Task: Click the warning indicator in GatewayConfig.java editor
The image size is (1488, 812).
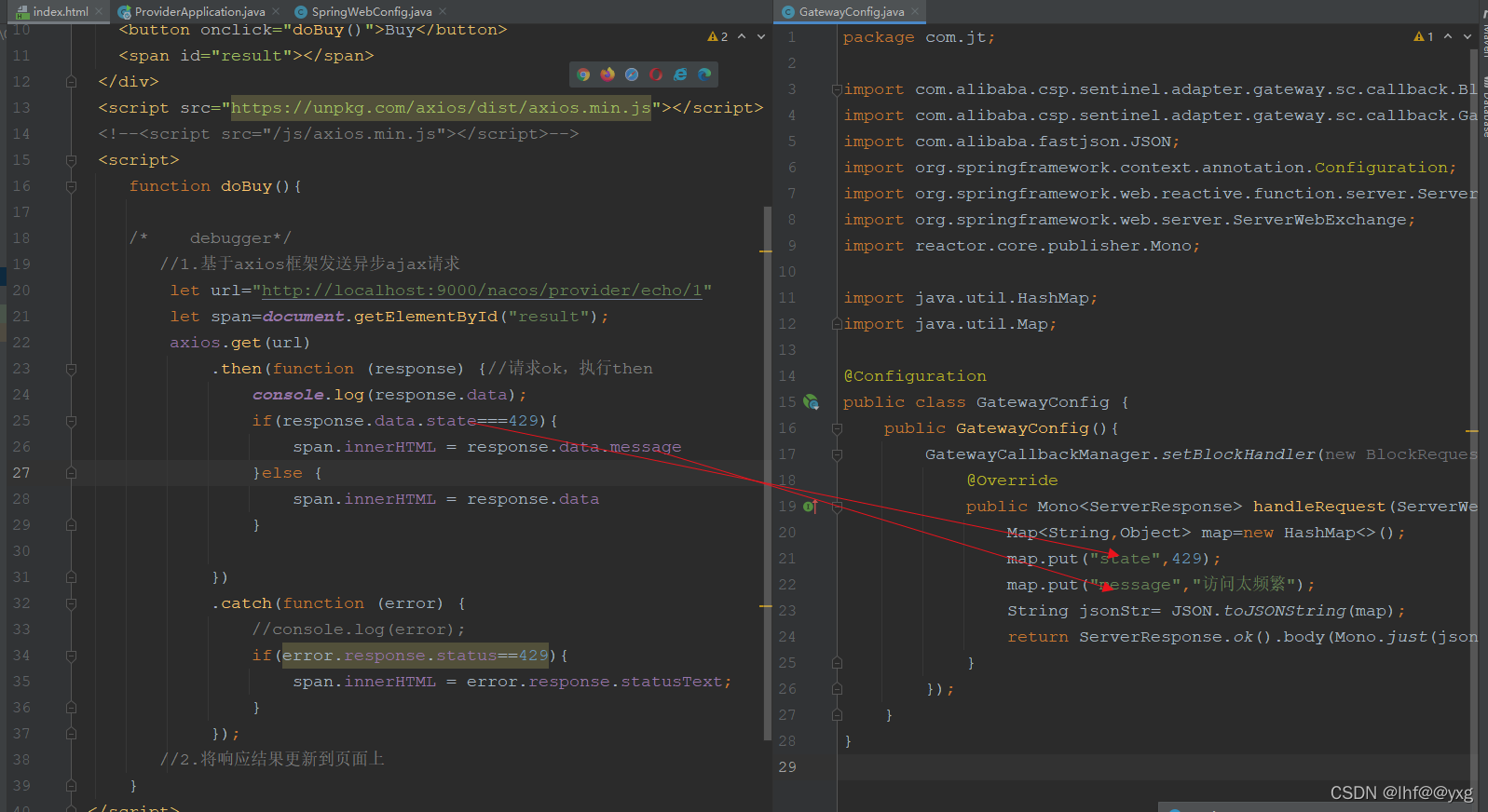Action: pyautogui.click(x=1424, y=36)
